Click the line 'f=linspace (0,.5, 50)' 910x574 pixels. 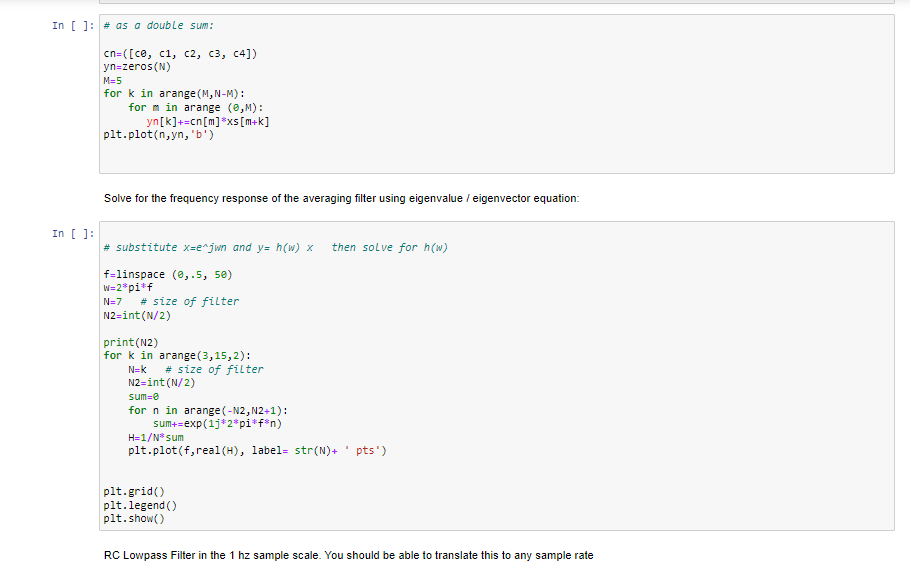click(x=168, y=275)
